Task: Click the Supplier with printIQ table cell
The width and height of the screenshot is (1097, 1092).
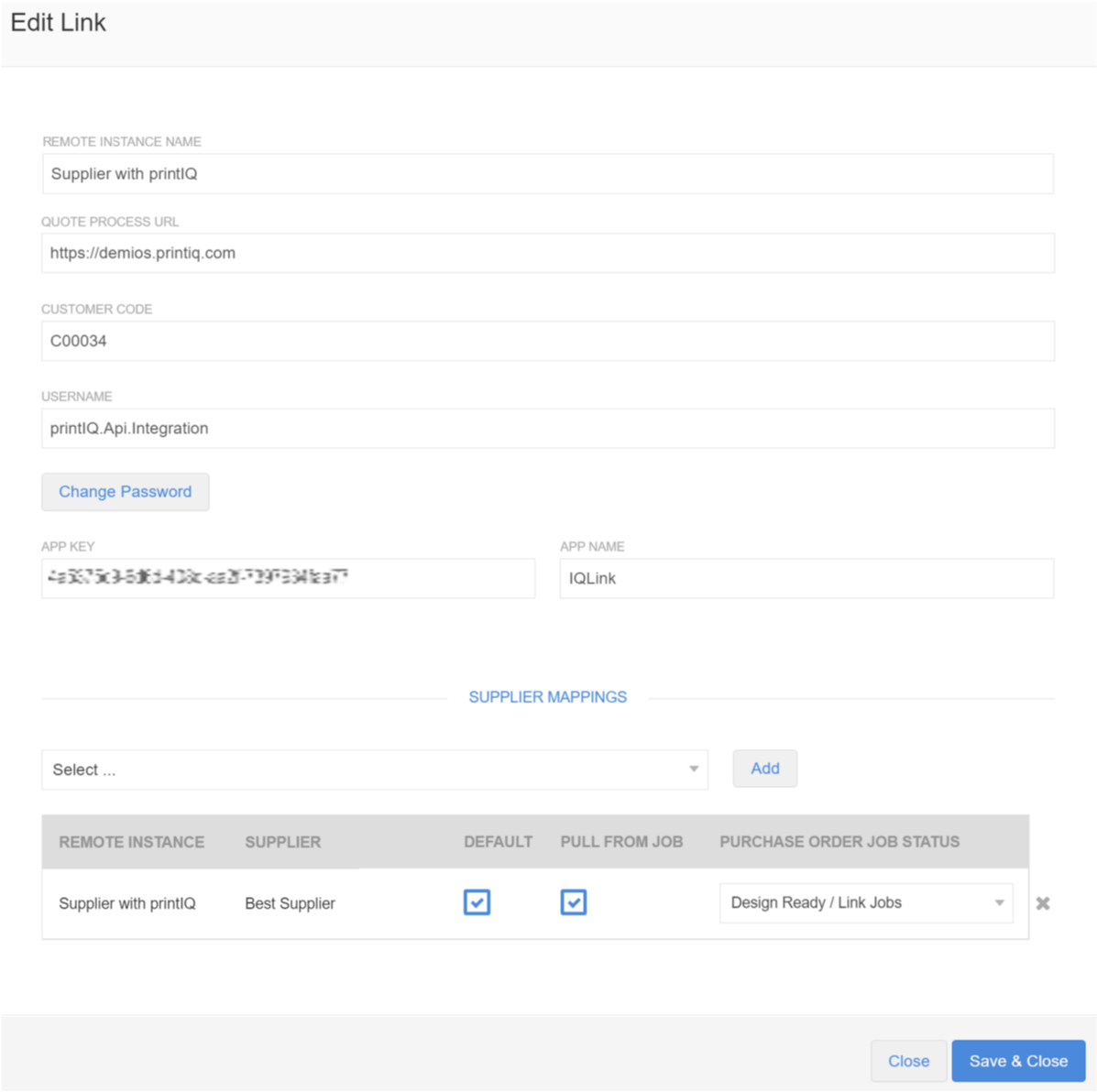Action: point(127,903)
